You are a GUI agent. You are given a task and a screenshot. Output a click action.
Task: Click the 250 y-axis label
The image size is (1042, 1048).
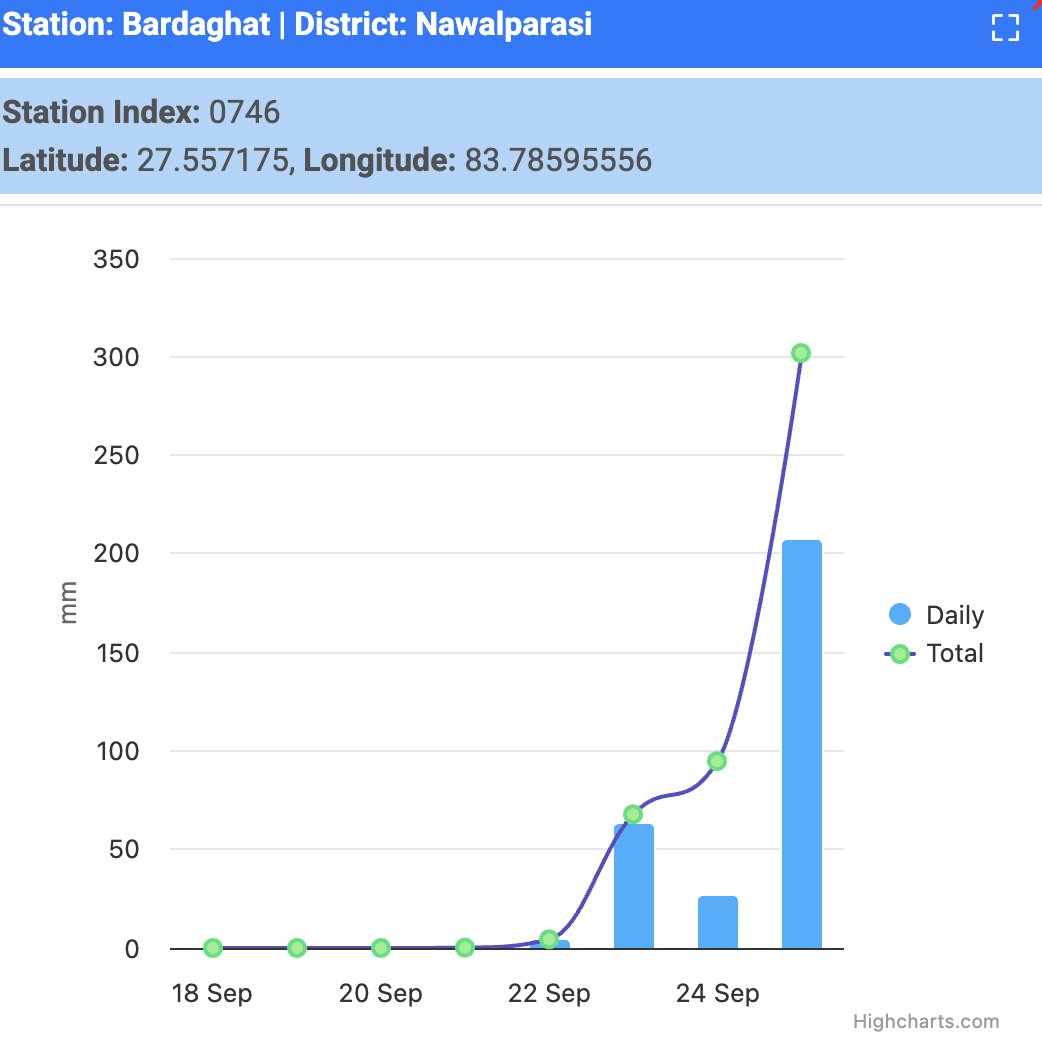(116, 456)
